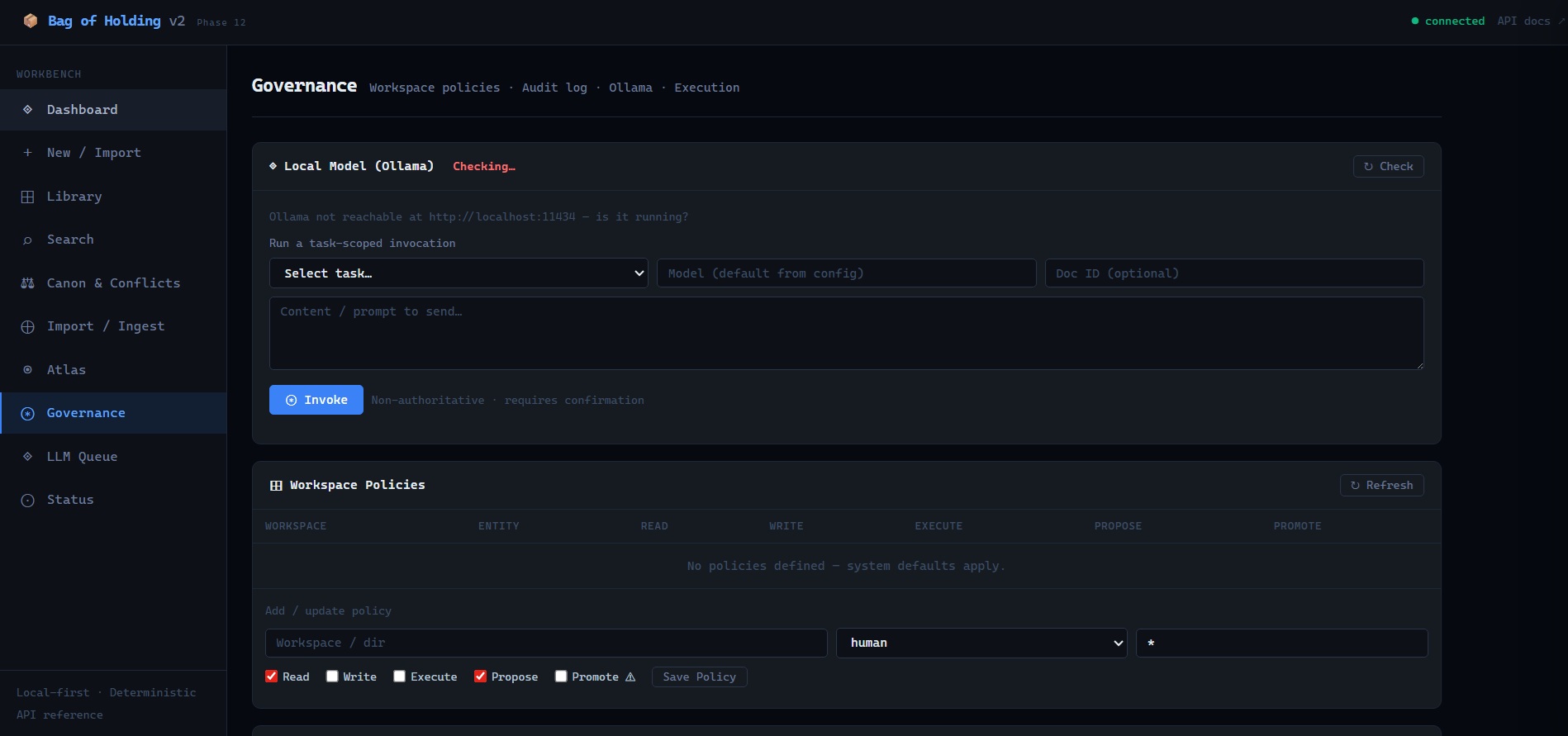Click the Workspace Policies table icon
Screen dimensions: 1568x736
click(276, 486)
